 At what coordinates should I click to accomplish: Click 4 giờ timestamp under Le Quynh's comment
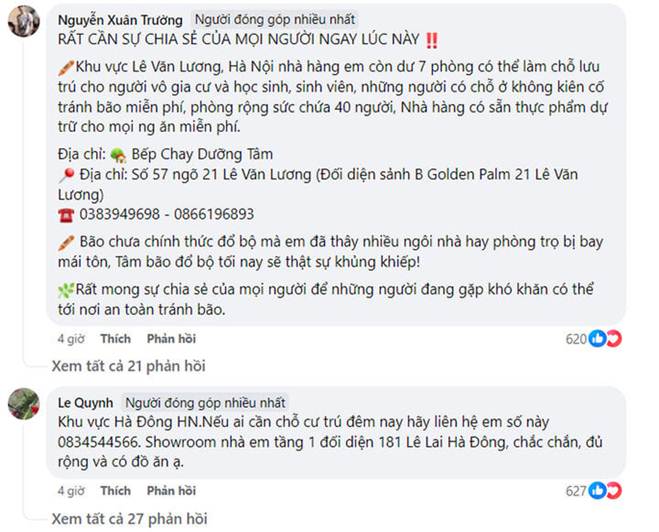point(71,491)
